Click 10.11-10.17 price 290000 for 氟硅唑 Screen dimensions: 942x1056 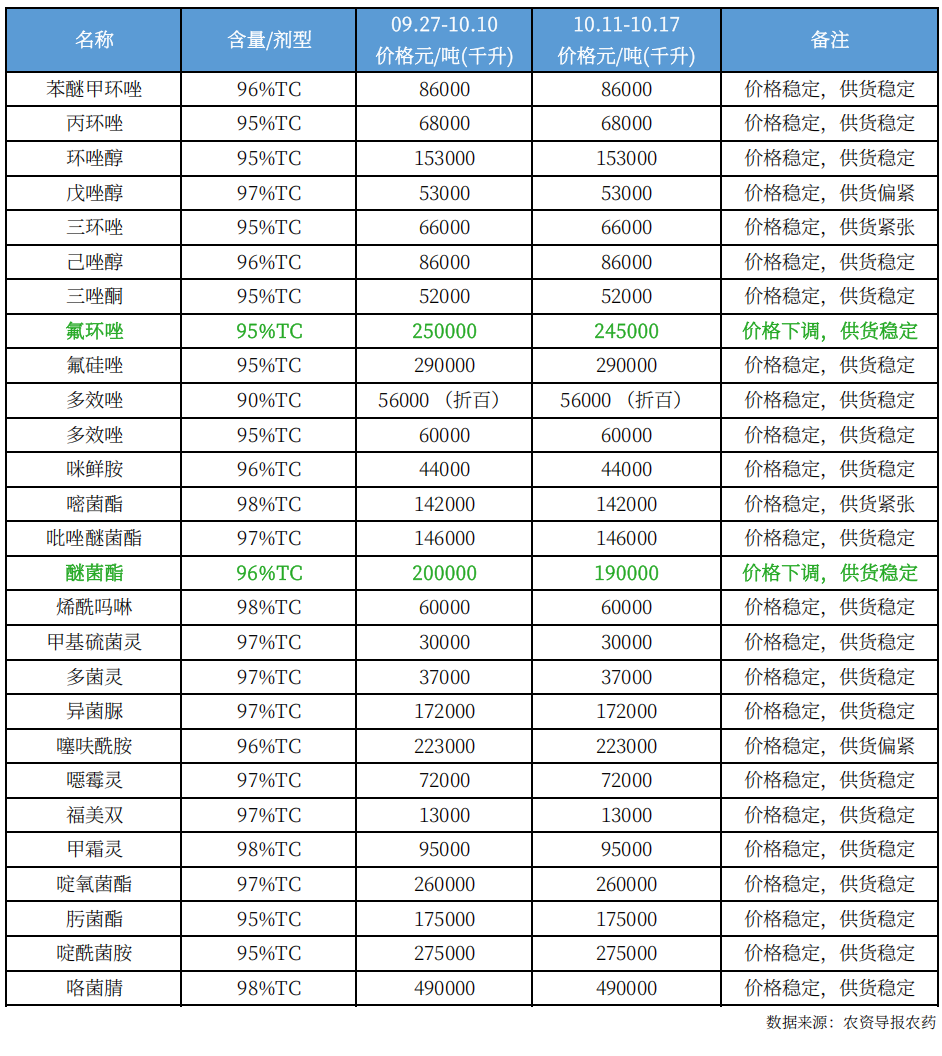[x=626, y=365]
